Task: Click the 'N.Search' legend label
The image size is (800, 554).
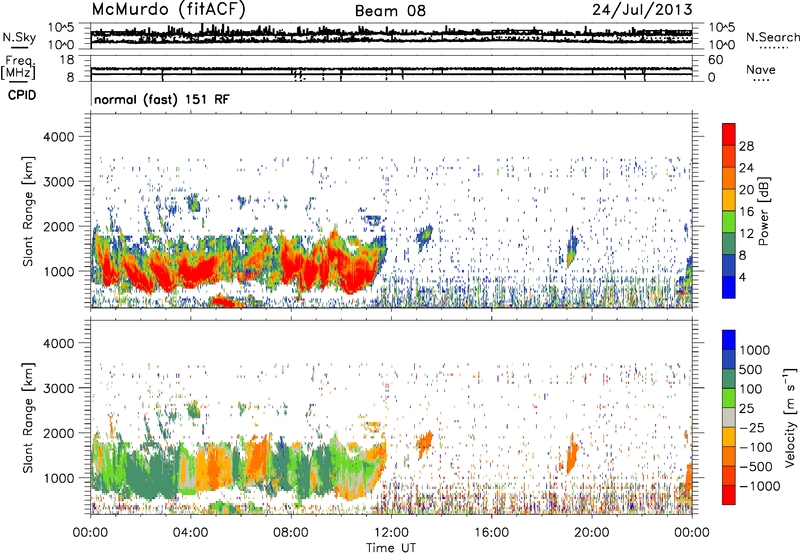Action: click(772, 37)
